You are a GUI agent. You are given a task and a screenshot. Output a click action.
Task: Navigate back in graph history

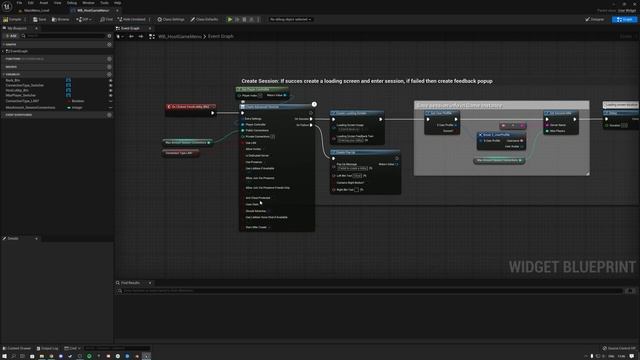(131, 36)
